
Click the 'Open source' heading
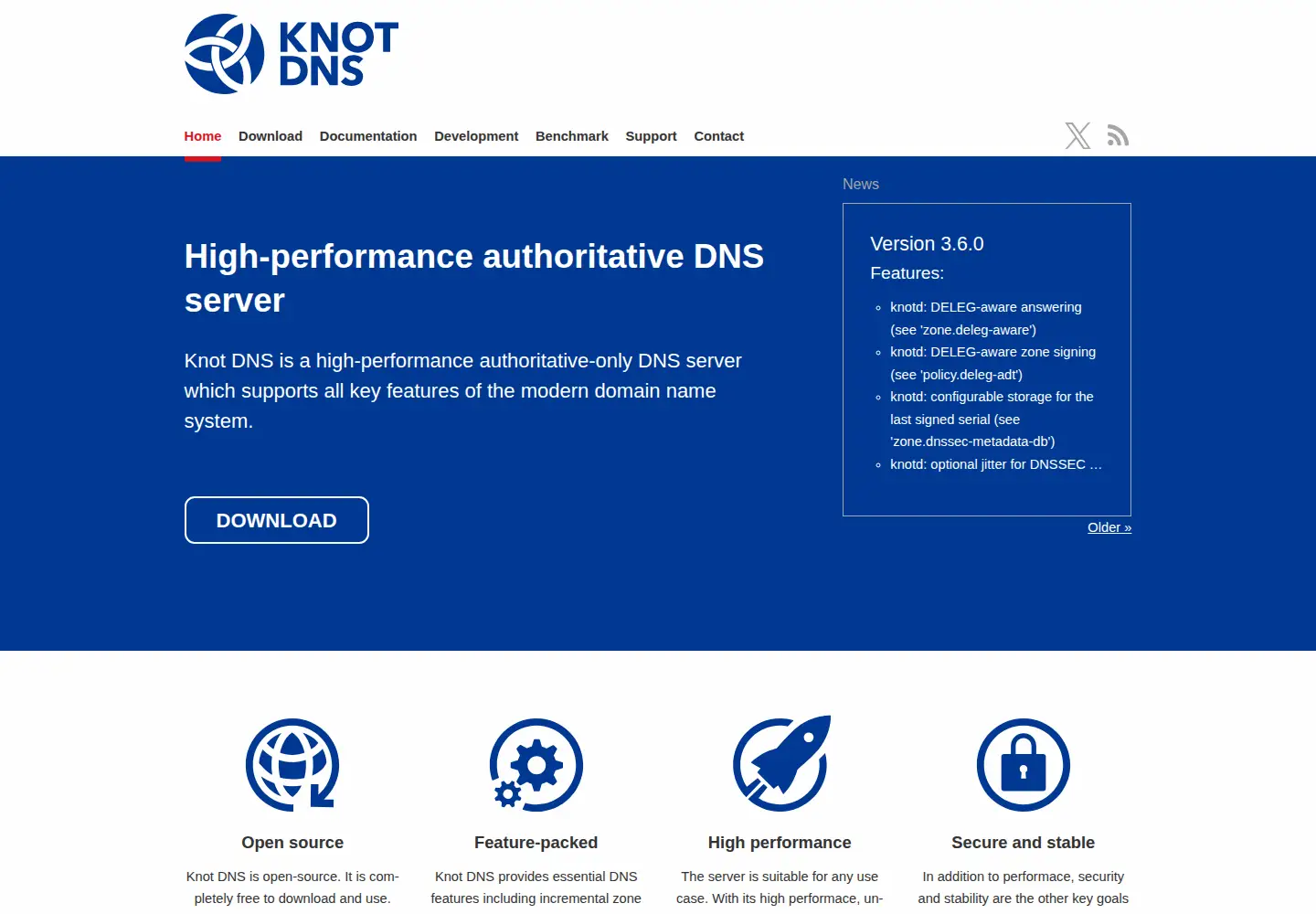(292, 843)
